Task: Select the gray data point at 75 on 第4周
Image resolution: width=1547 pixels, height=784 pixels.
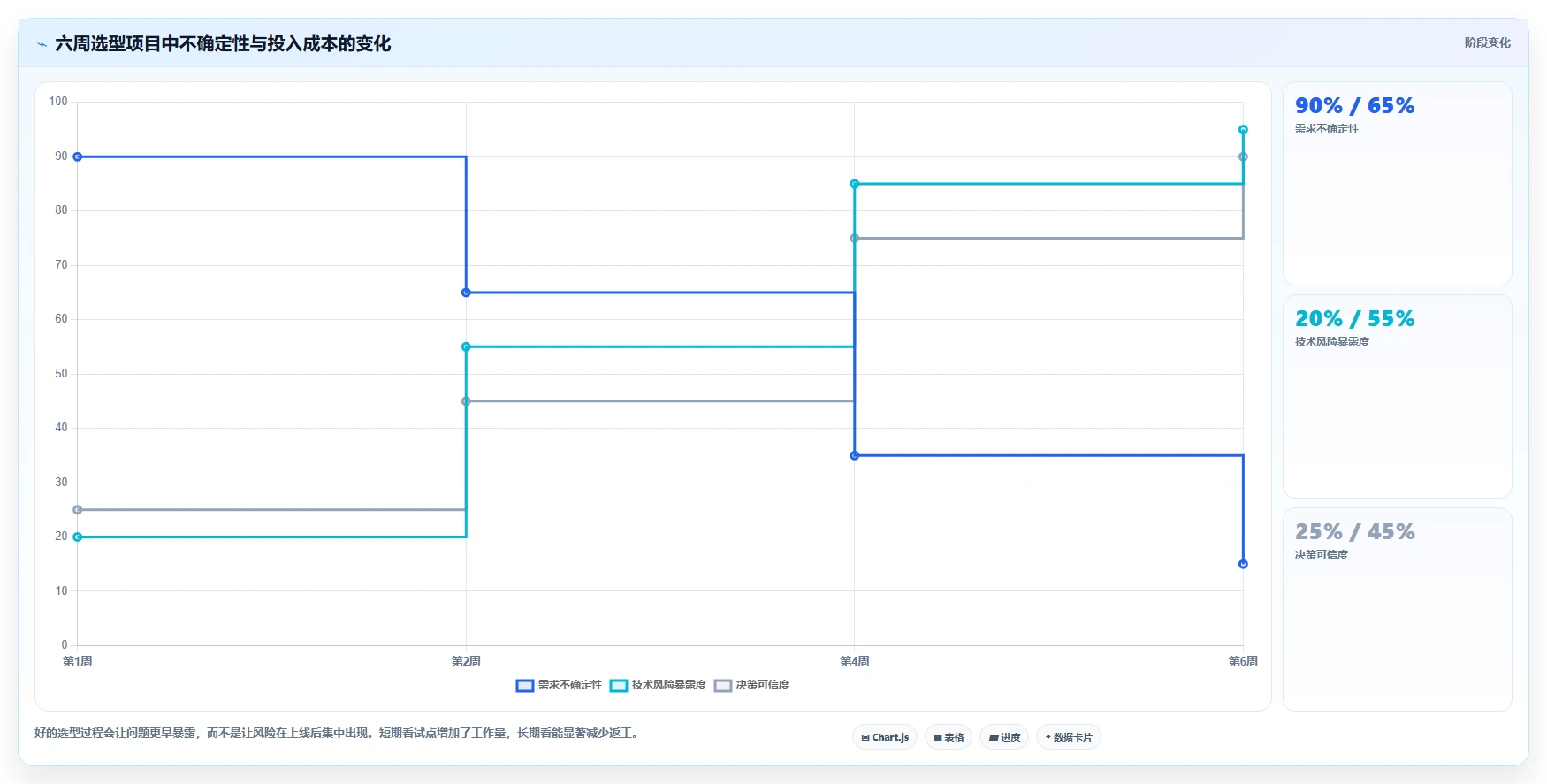Action: click(855, 239)
